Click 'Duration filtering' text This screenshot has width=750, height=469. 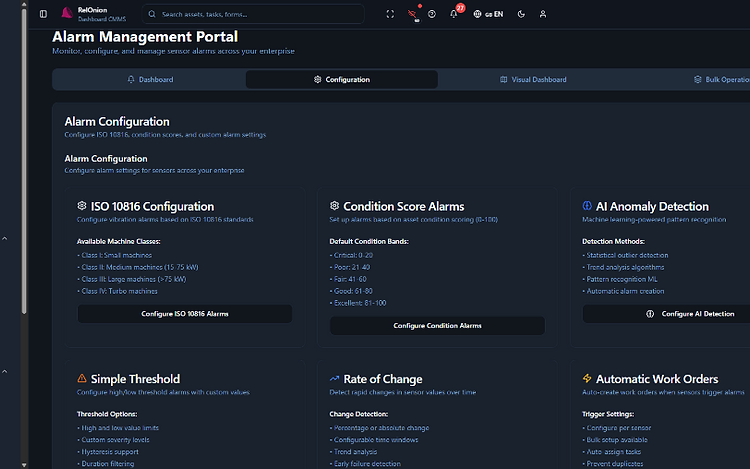[108, 464]
